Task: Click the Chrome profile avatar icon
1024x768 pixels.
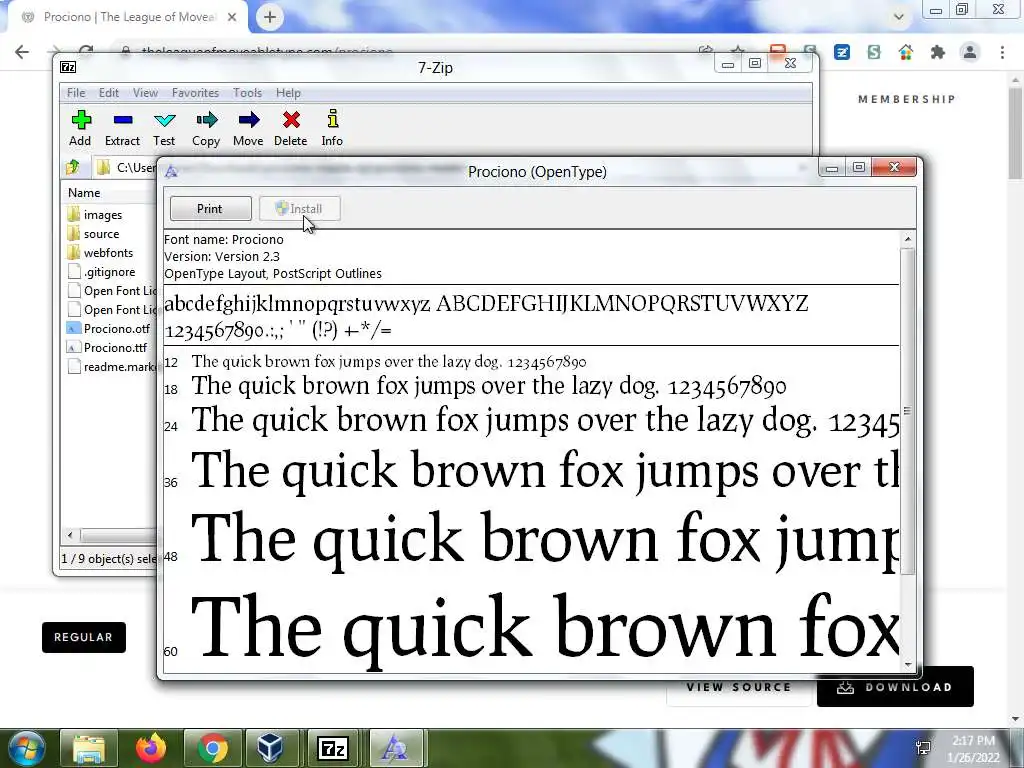Action: click(x=970, y=52)
